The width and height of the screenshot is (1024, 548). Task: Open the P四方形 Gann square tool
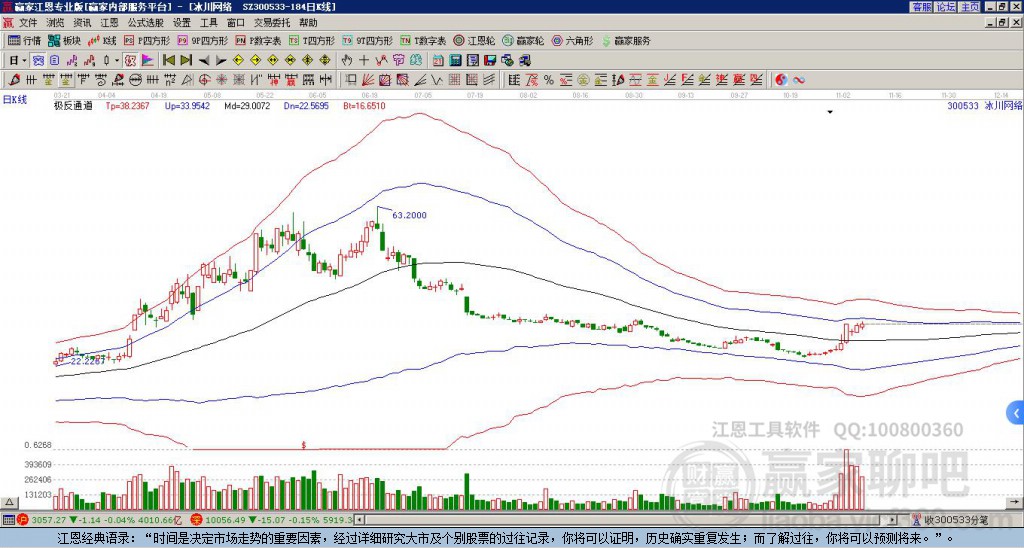(x=147, y=40)
